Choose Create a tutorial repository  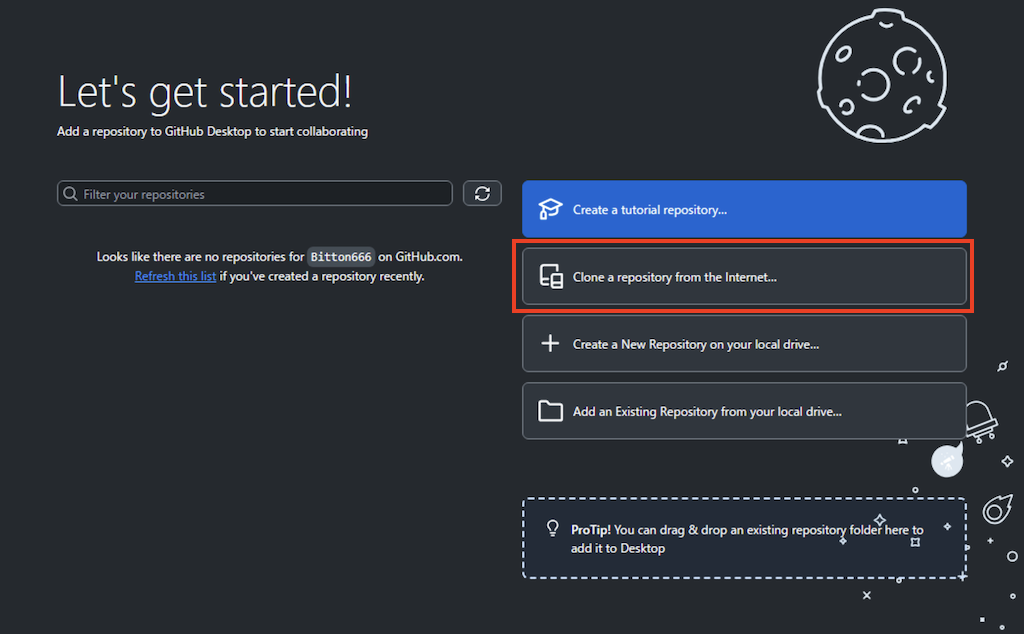(744, 209)
